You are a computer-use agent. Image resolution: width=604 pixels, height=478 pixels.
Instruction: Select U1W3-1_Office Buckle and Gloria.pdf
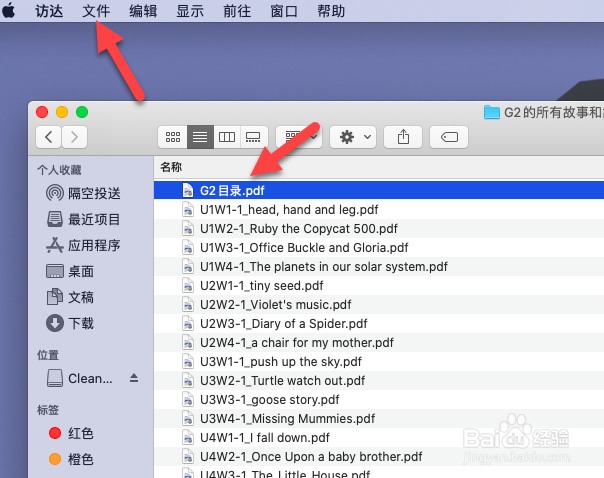point(379,248)
